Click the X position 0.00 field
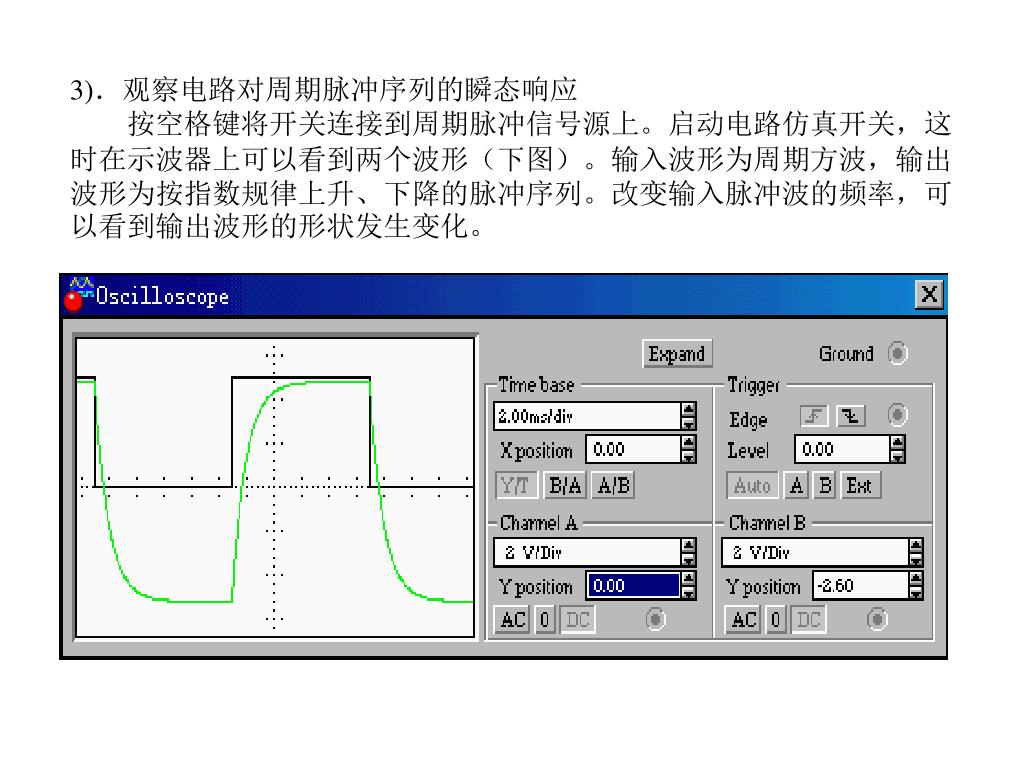 click(x=632, y=449)
